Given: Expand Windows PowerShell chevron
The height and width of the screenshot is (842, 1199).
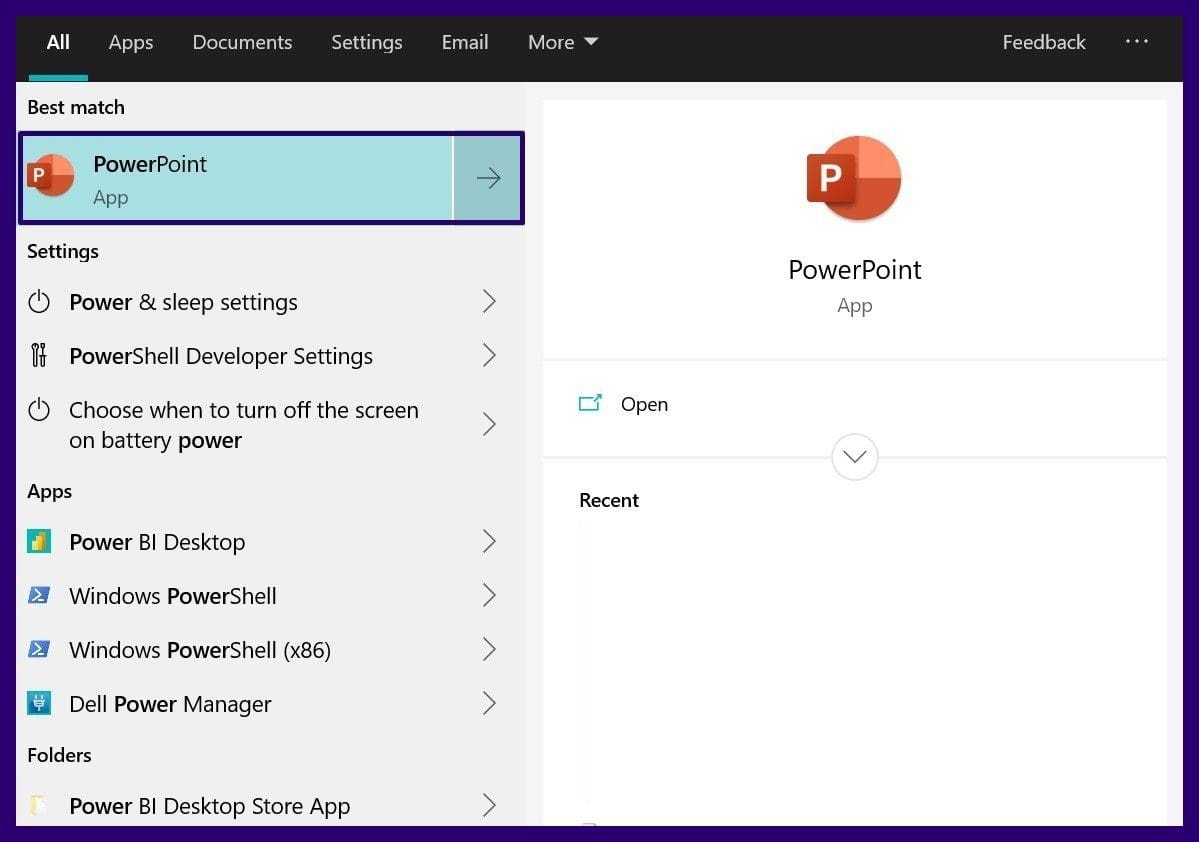Looking at the screenshot, I should (489, 595).
